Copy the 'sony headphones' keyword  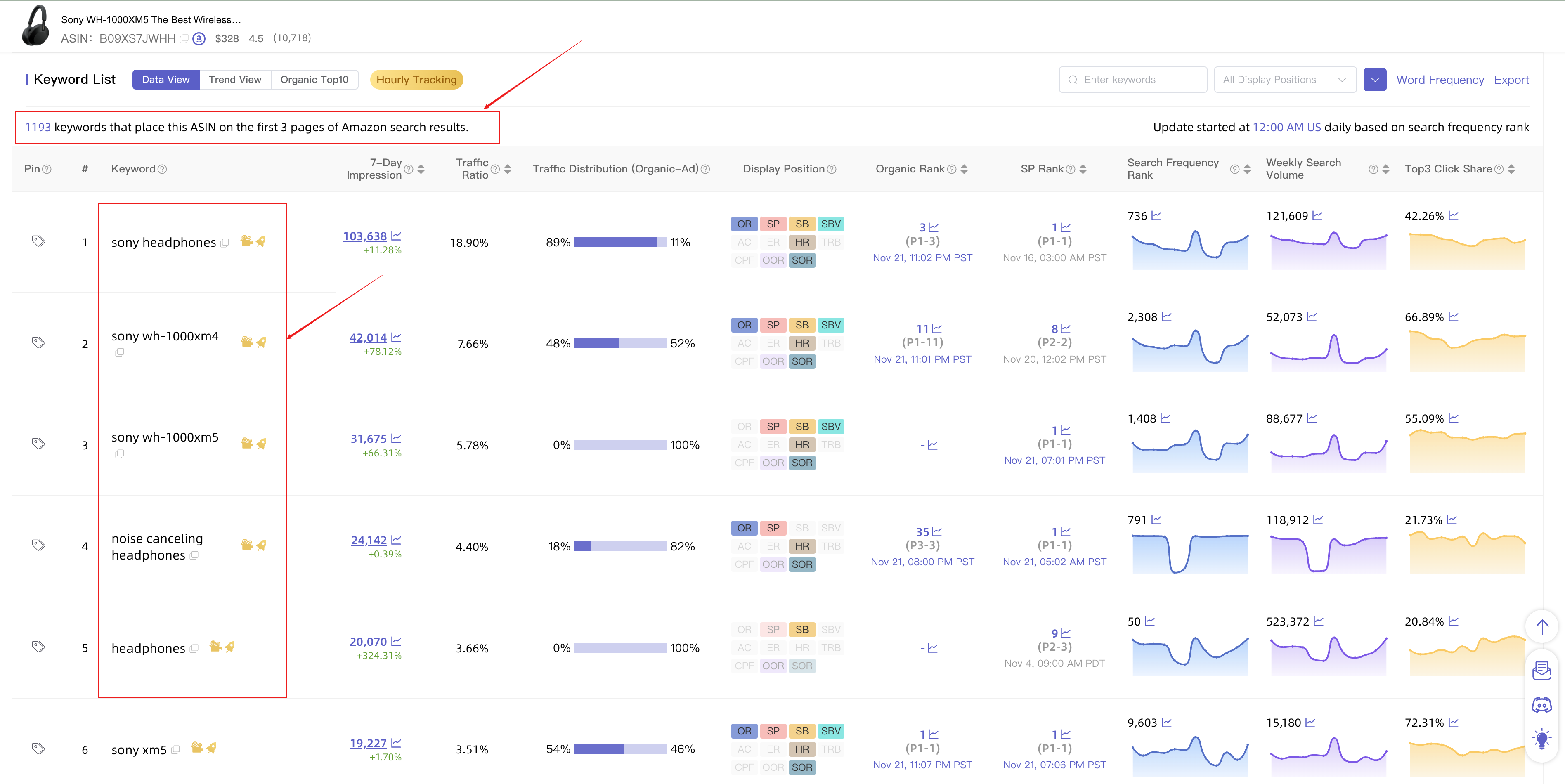click(x=225, y=243)
